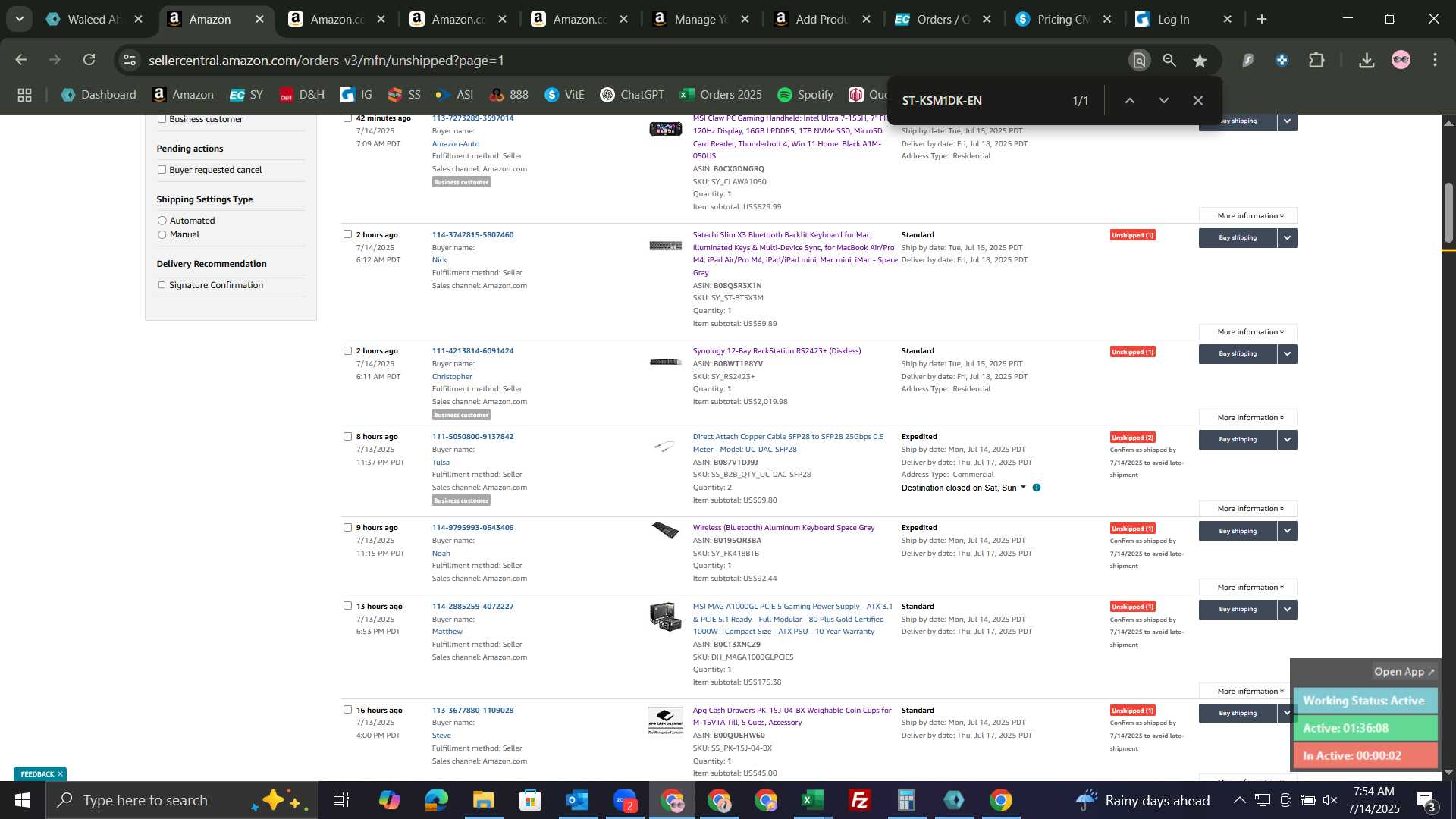
Task: Click the page vertical scrollbar thumb
Action: (1448, 213)
